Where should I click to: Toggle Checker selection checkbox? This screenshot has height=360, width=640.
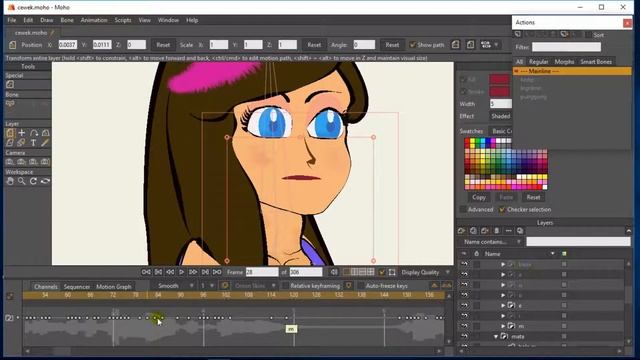coord(502,209)
